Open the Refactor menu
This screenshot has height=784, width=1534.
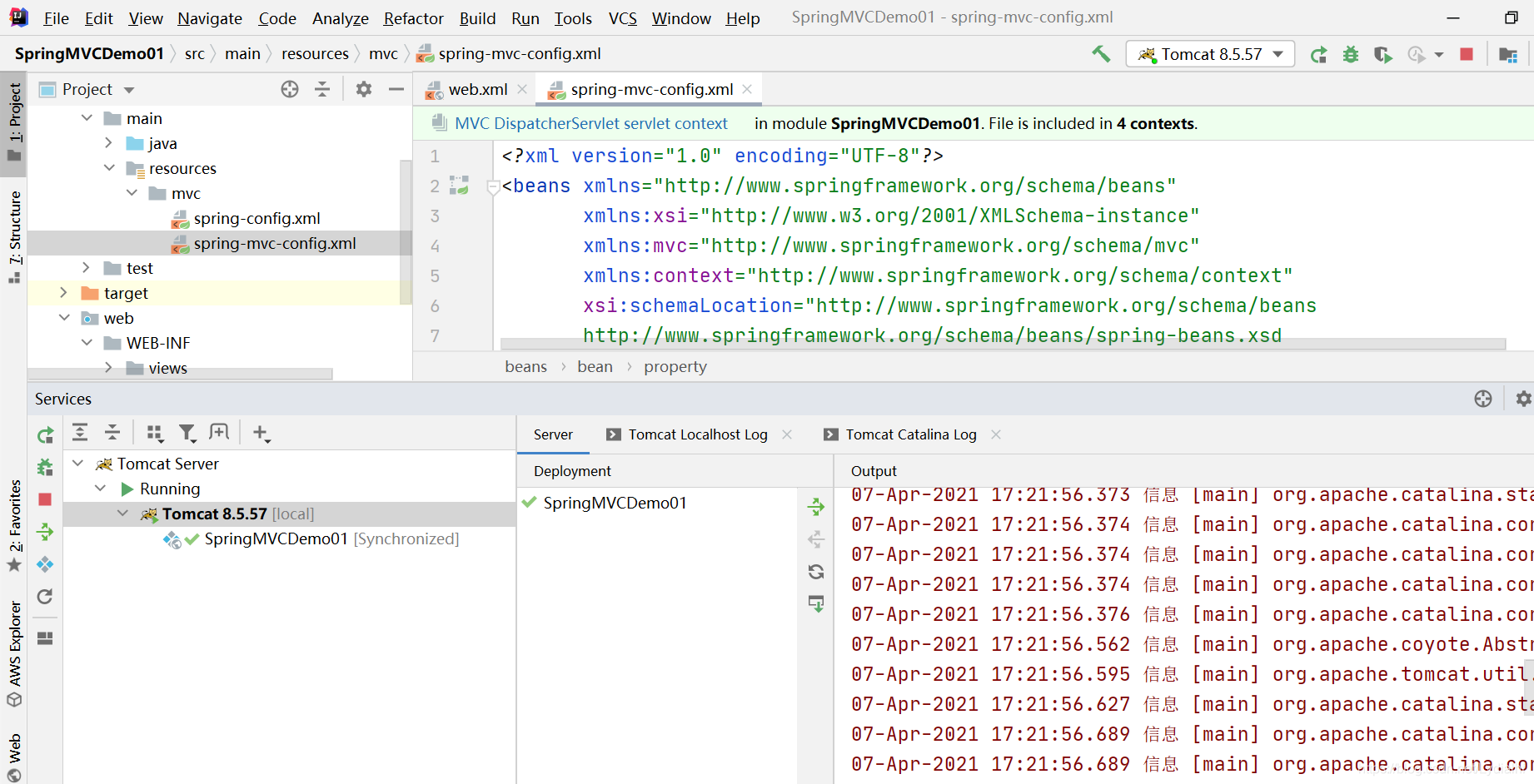pyautogui.click(x=413, y=18)
